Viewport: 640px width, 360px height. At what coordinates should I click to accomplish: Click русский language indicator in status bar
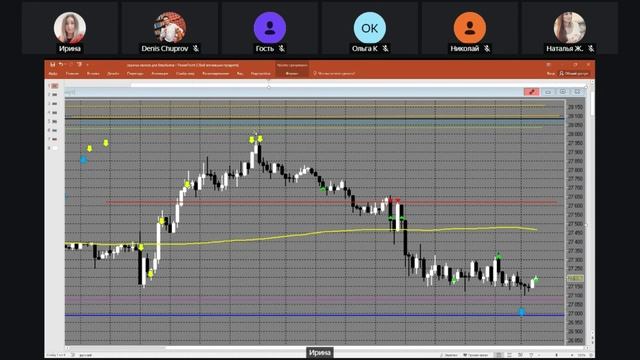[85, 355]
